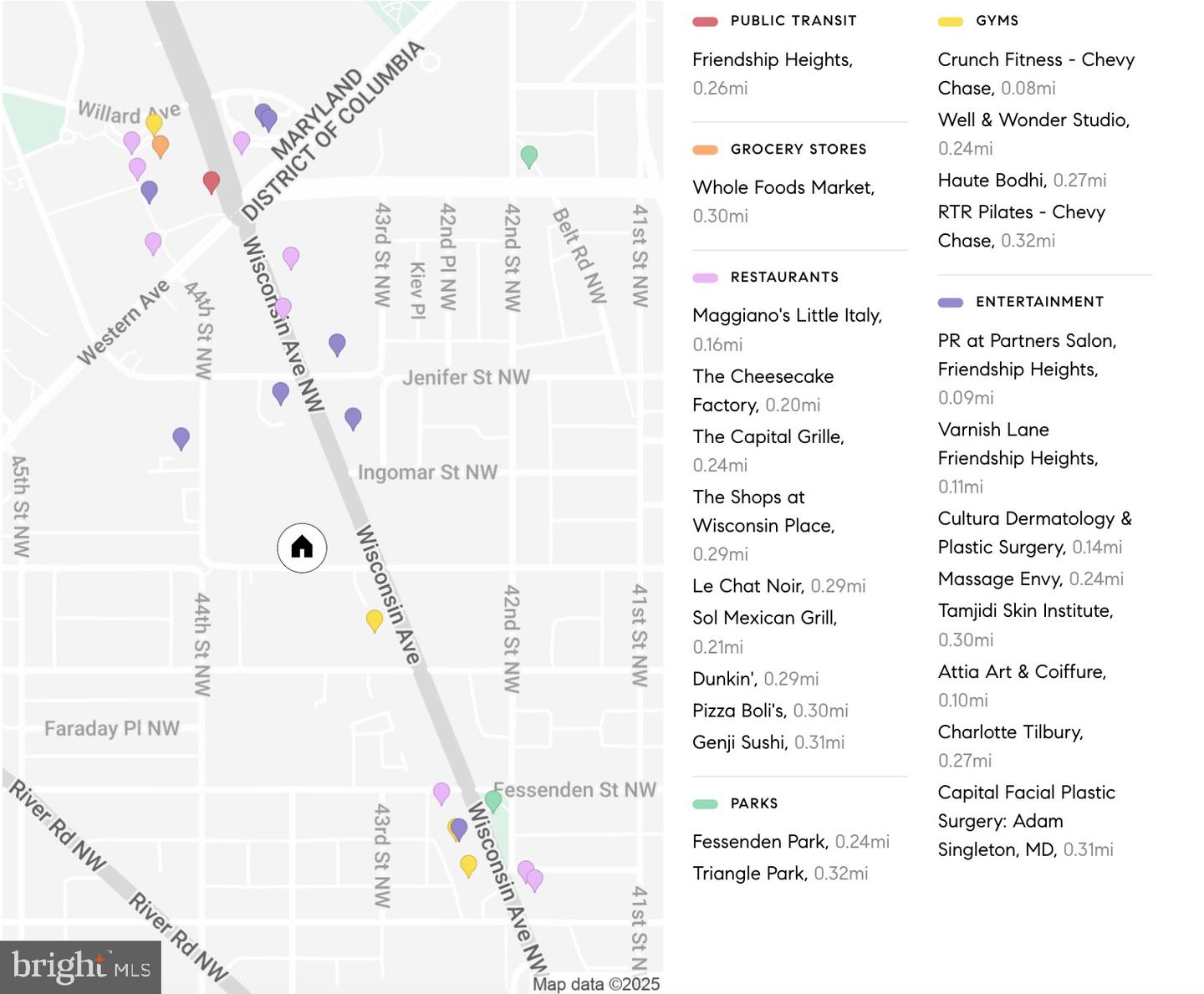Click the Map data ©2025 attribution
1204x994 pixels.
pyautogui.click(x=596, y=984)
